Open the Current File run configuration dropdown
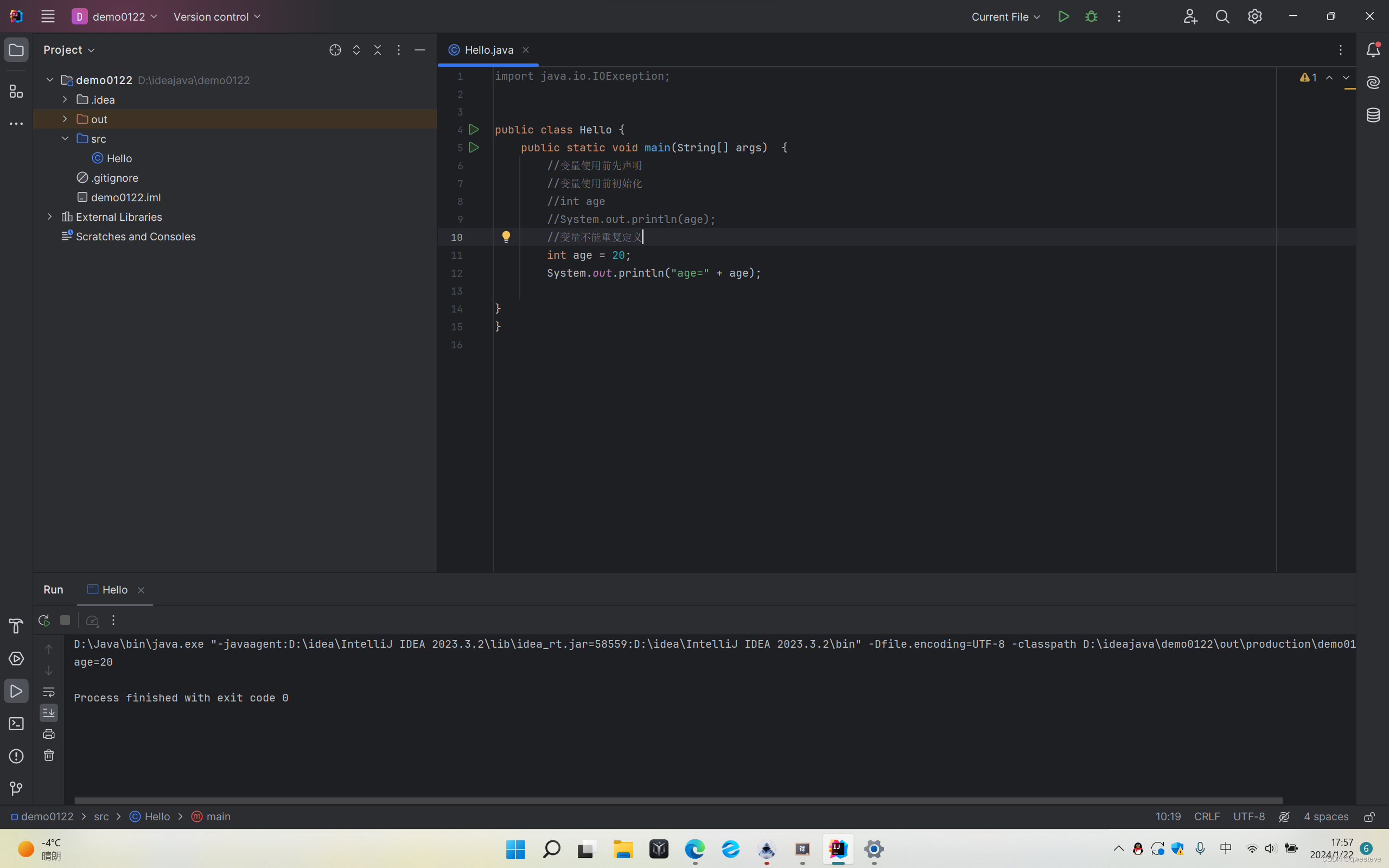This screenshot has width=1389, height=868. coord(1005,17)
